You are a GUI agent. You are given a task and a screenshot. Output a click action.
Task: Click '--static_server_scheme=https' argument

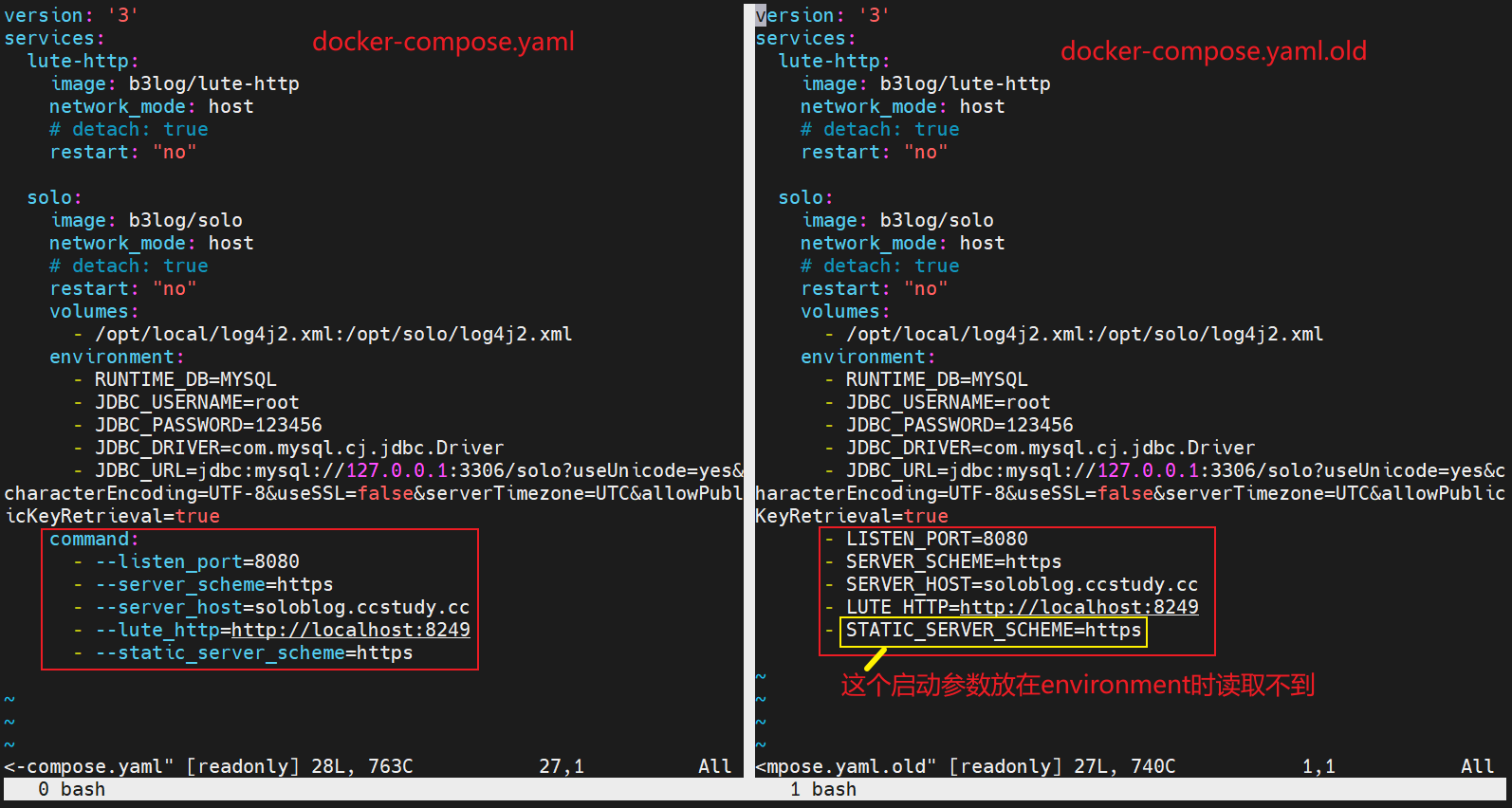254,652
